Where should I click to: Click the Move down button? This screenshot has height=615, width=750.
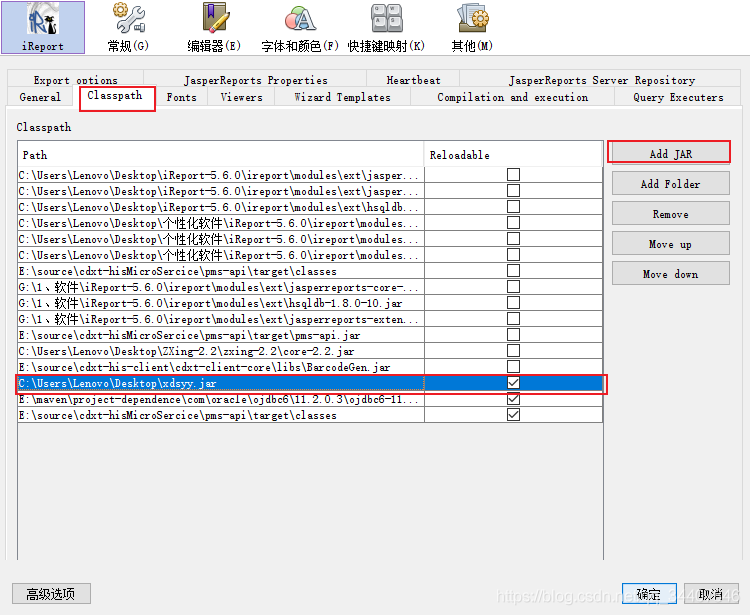coord(671,274)
